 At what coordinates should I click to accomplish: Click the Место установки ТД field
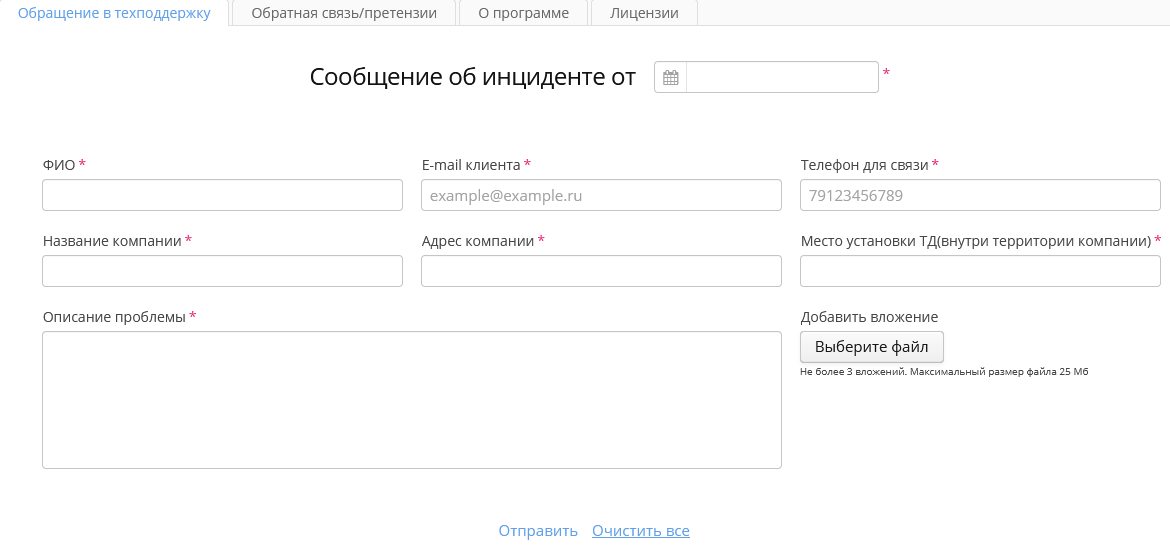(980, 271)
